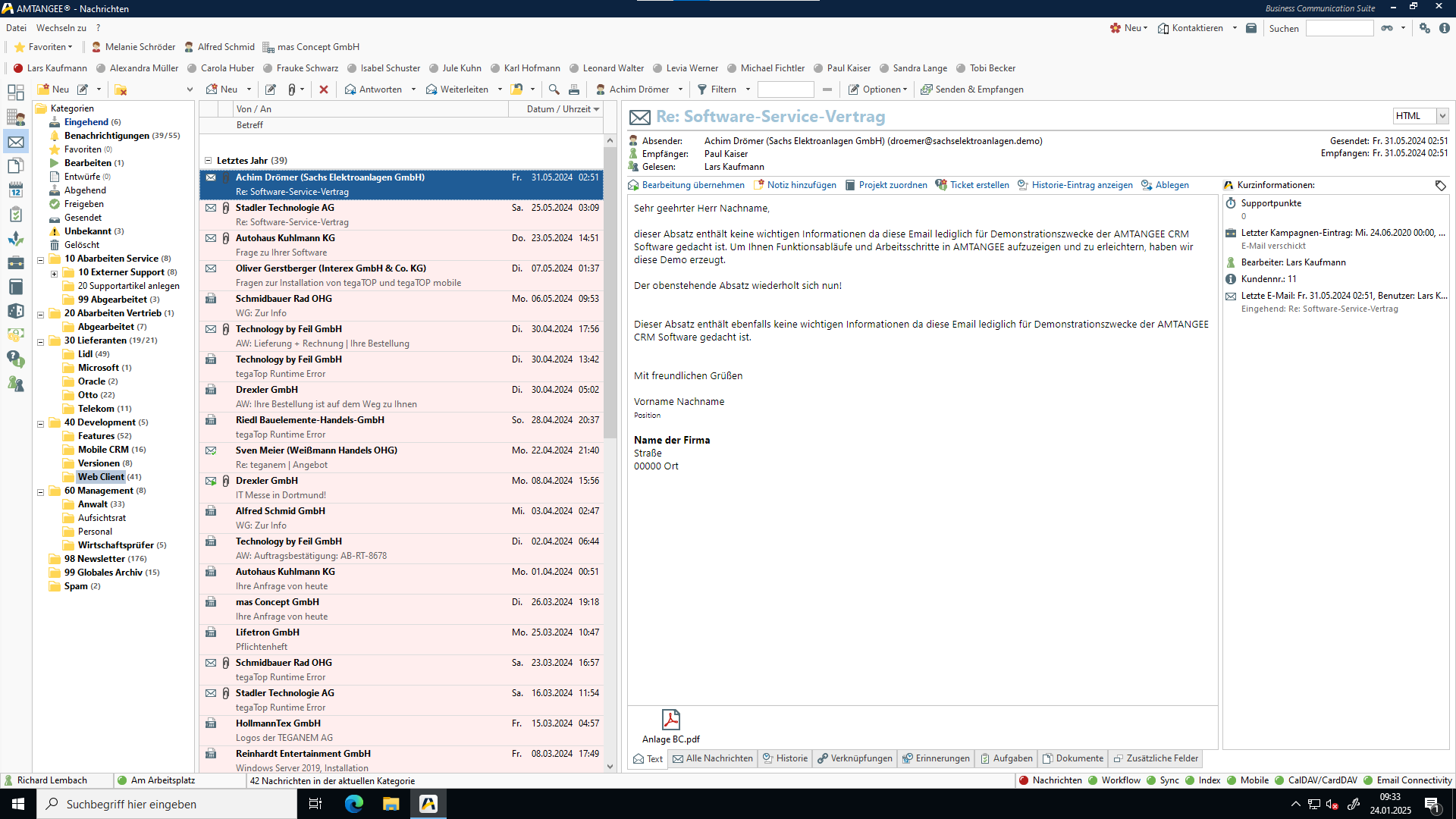Click the magnifier search icon in message toolbar
1456x819 pixels.
[554, 89]
